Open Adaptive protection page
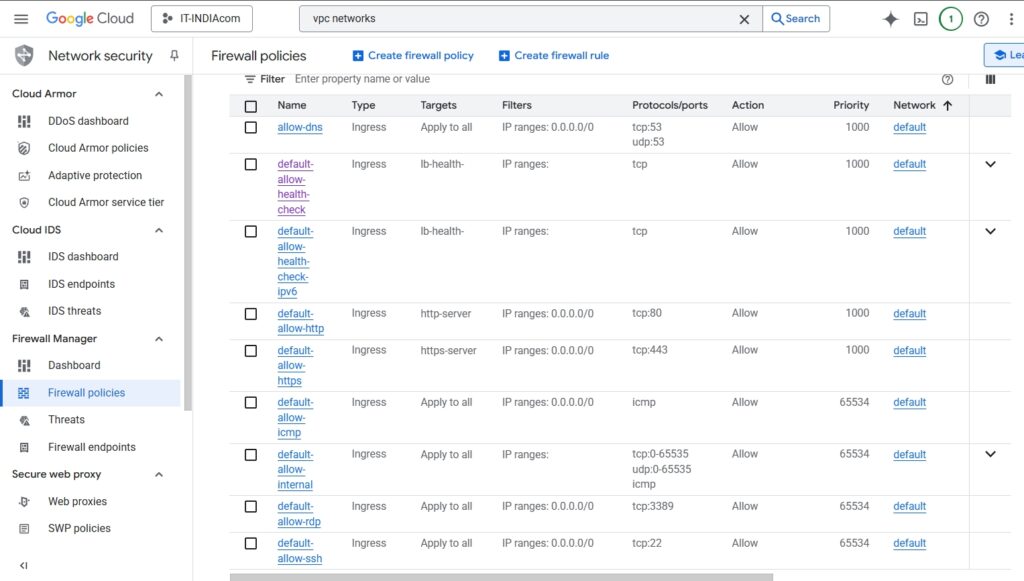 pyautogui.click(x=95, y=176)
